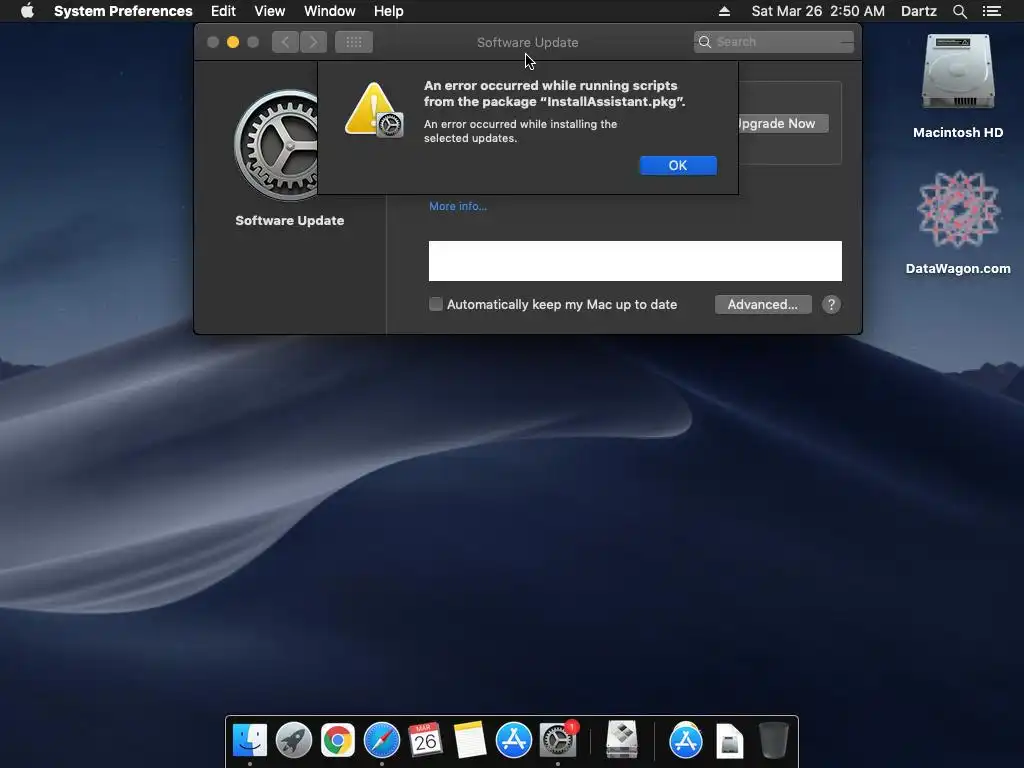
Task: Select the DataWagon.com desktop icon
Action: [957, 222]
